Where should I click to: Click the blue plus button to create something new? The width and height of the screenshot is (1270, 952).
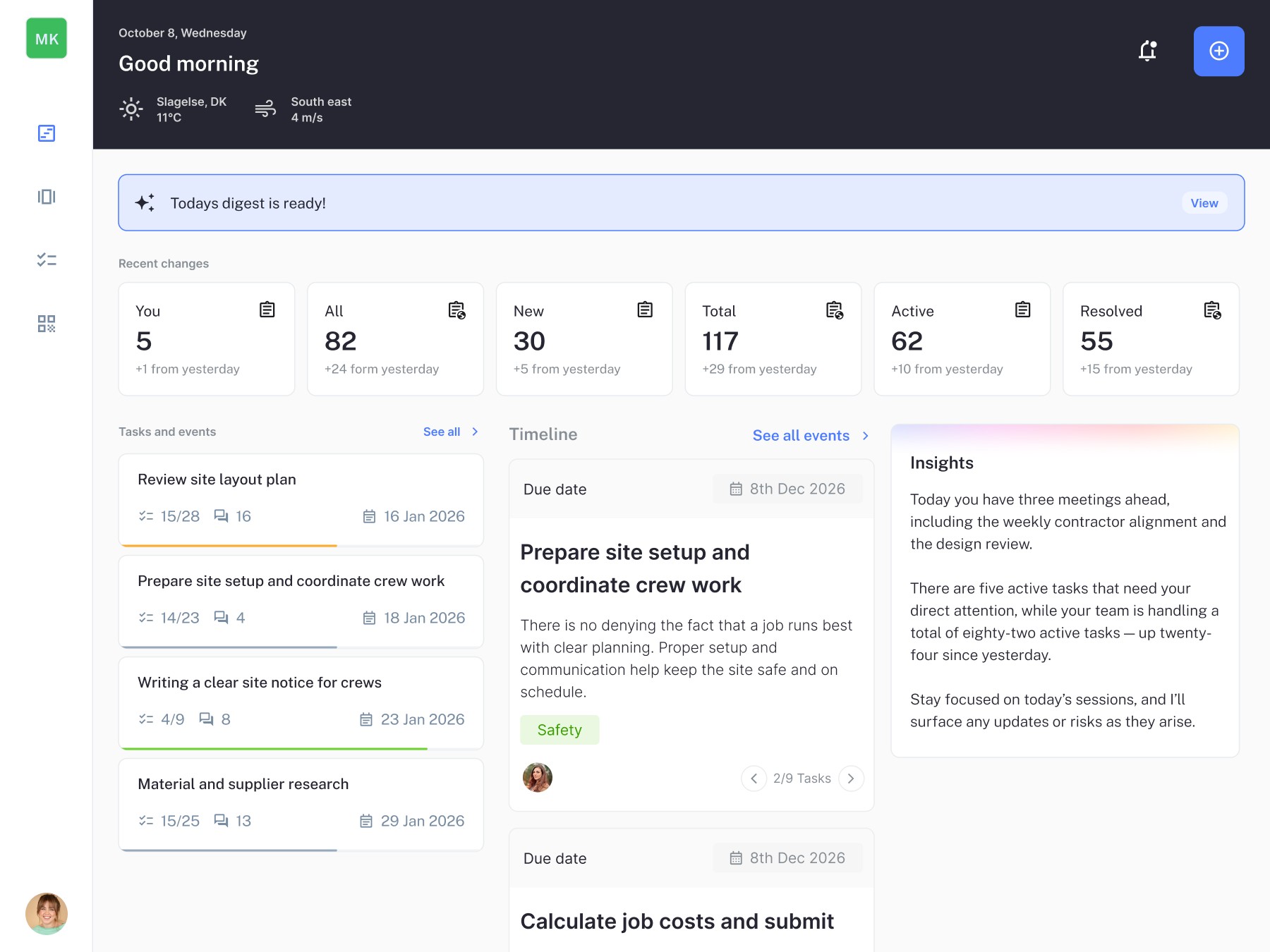(1218, 51)
